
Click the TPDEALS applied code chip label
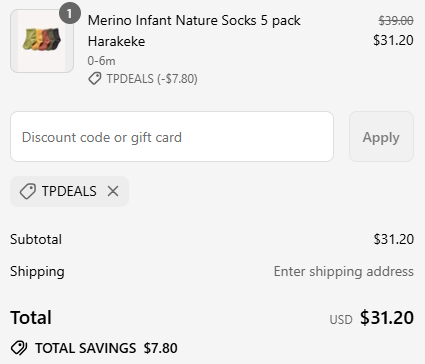69,191
